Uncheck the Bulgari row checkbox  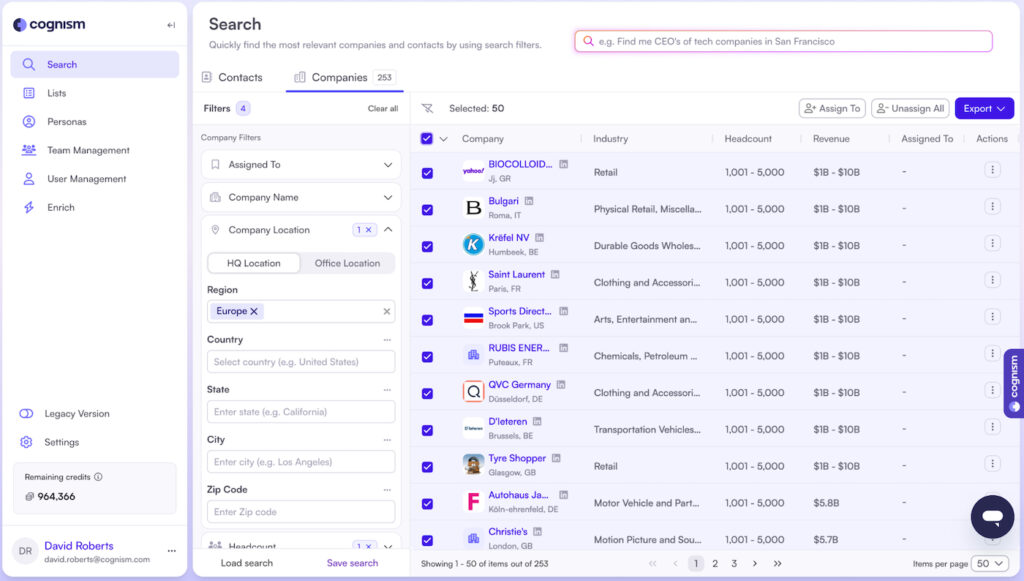point(427,210)
